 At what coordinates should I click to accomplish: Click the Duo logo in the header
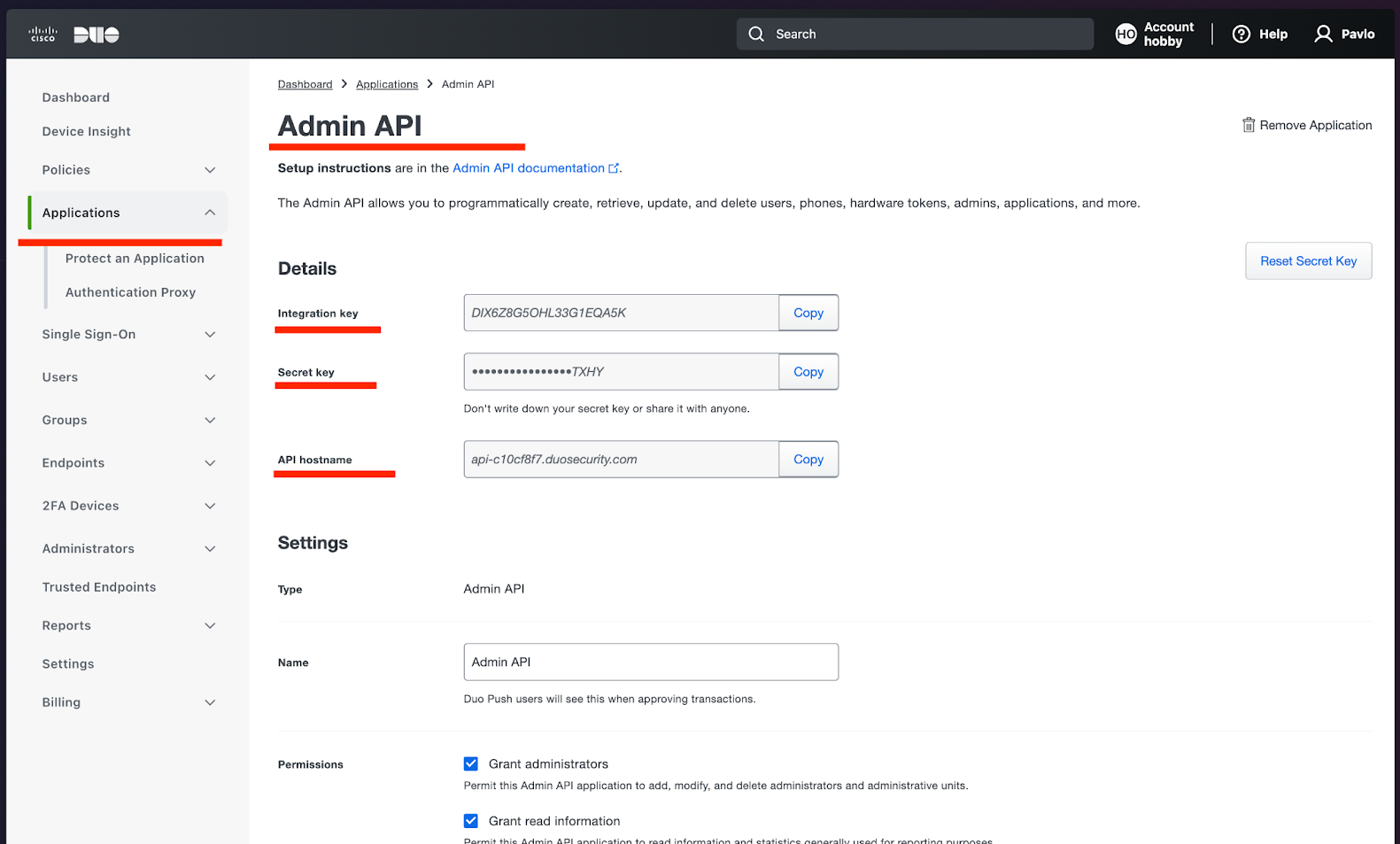[x=97, y=35]
